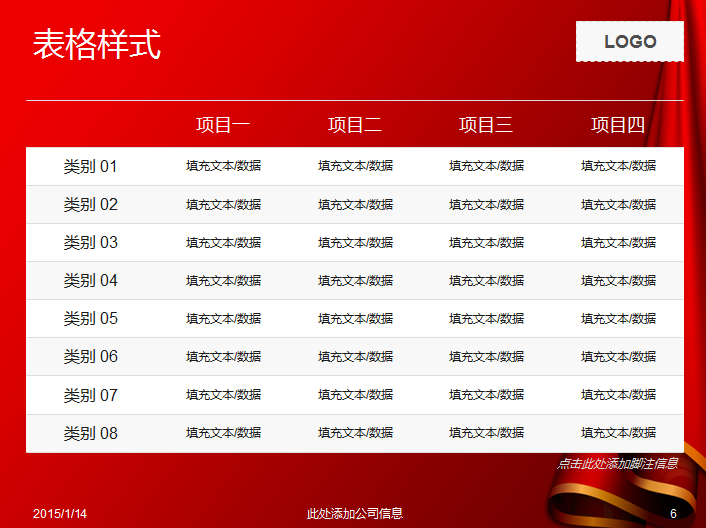Click 类别 05 cell under 项目三
Screen dimensions: 706x528
(486, 319)
